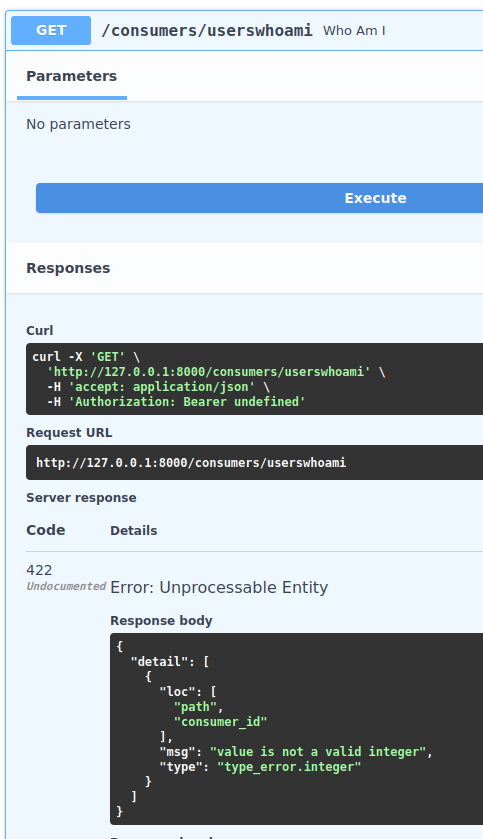
Task: Click the "consumer_id" value in response JSON
Action: pyautogui.click(x=220, y=722)
